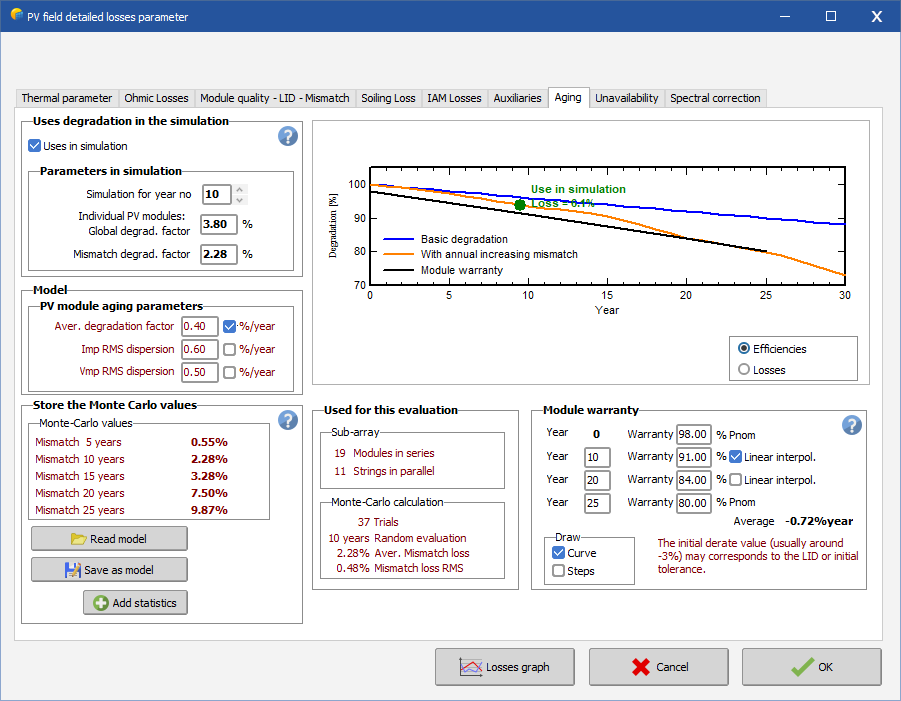901x701 pixels.
Task: Toggle Uses in simulation checkbox
Action: (34, 146)
